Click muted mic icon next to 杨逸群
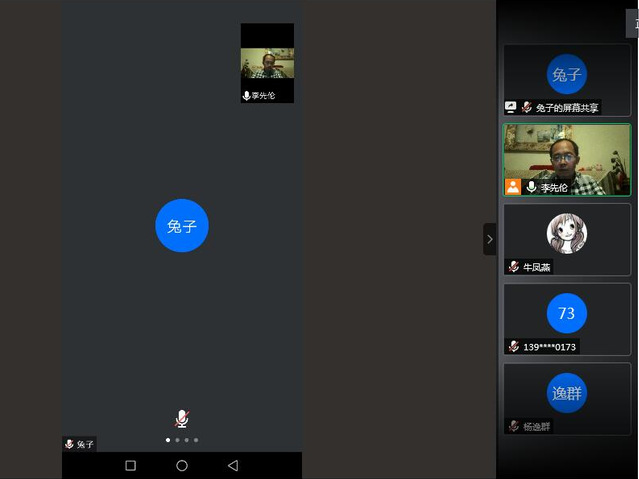This screenshot has width=639, height=479. pyautogui.click(x=514, y=426)
